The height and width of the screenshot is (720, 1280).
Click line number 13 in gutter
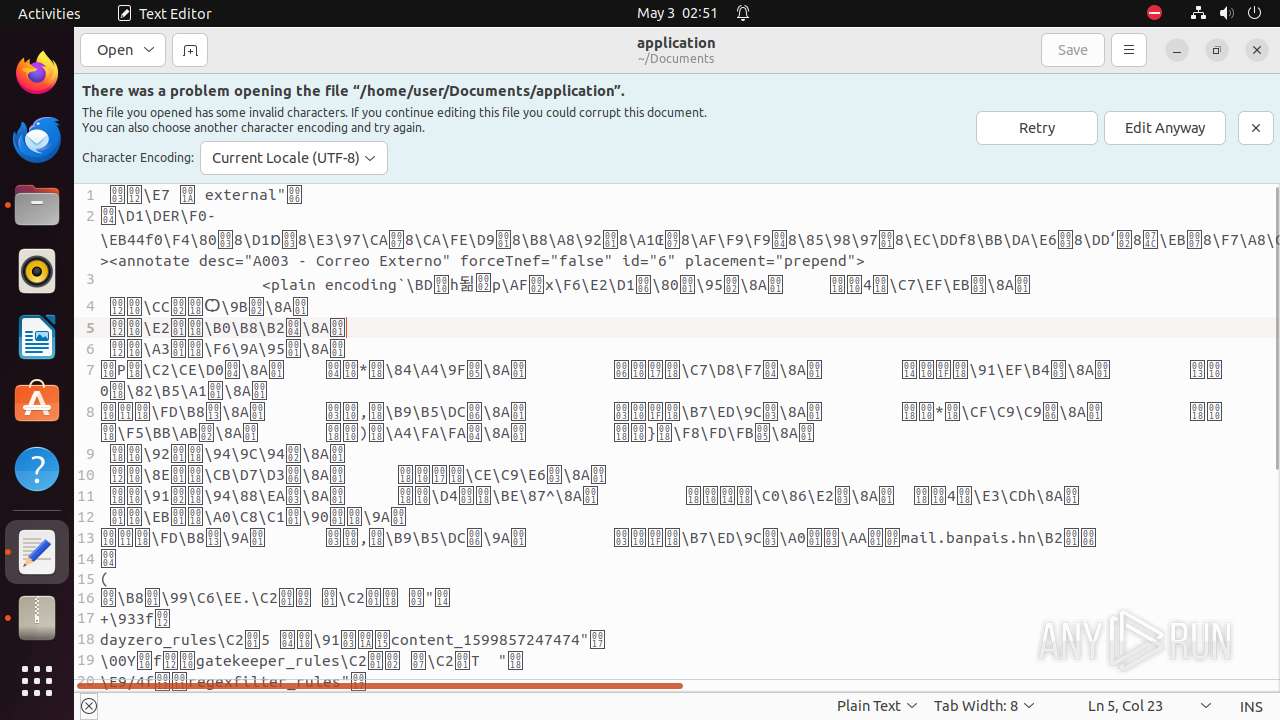click(86, 538)
